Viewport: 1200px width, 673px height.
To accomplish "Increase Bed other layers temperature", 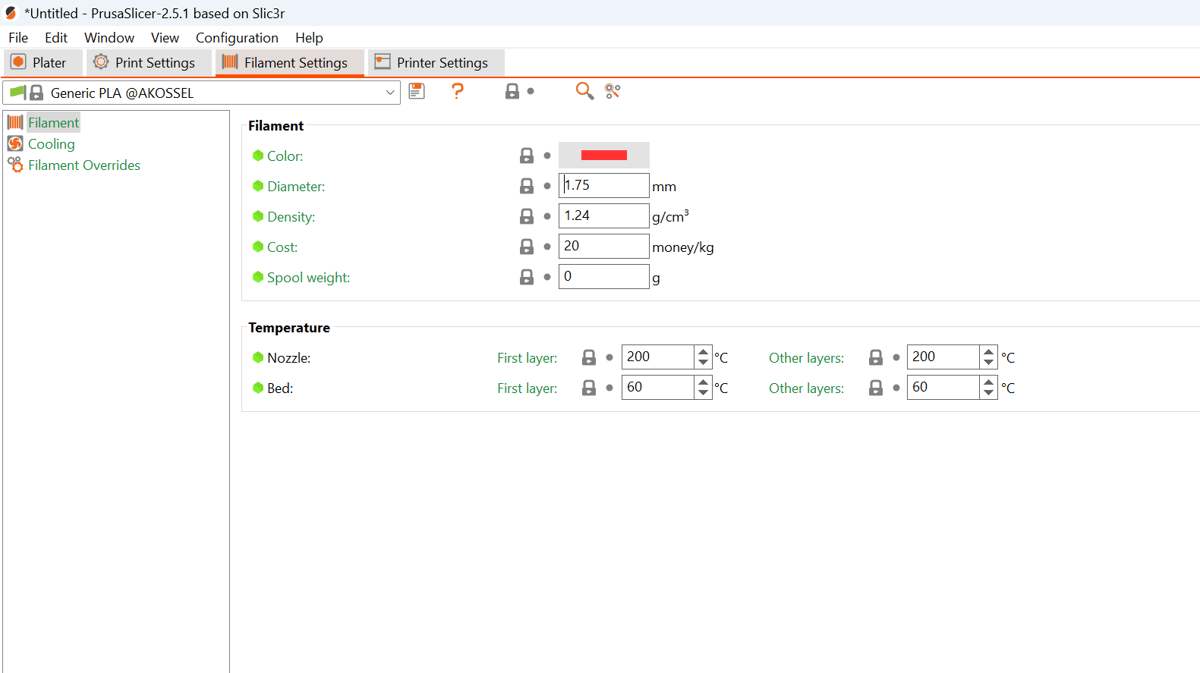I will coord(989,381).
